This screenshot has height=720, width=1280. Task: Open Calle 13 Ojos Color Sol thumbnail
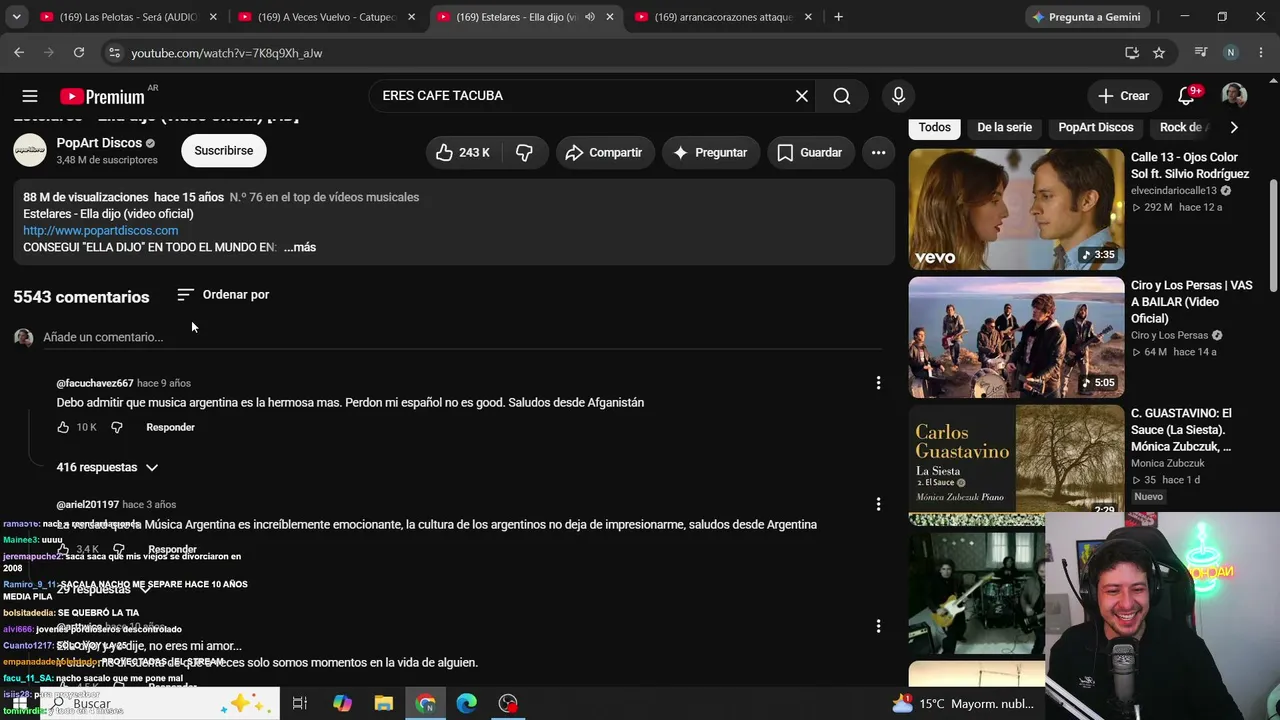point(1016,209)
